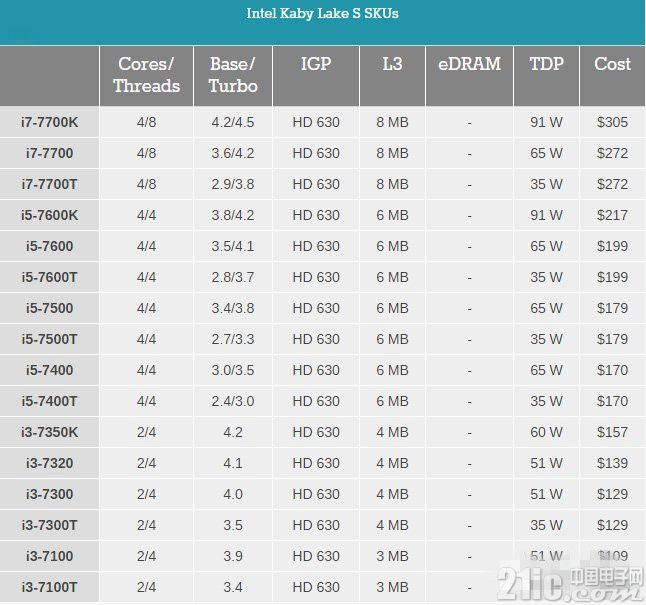Image resolution: width=646 pixels, height=605 pixels.
Task: Click the 3 MB L3 for i3-7100
Action: tap(392, 556)
